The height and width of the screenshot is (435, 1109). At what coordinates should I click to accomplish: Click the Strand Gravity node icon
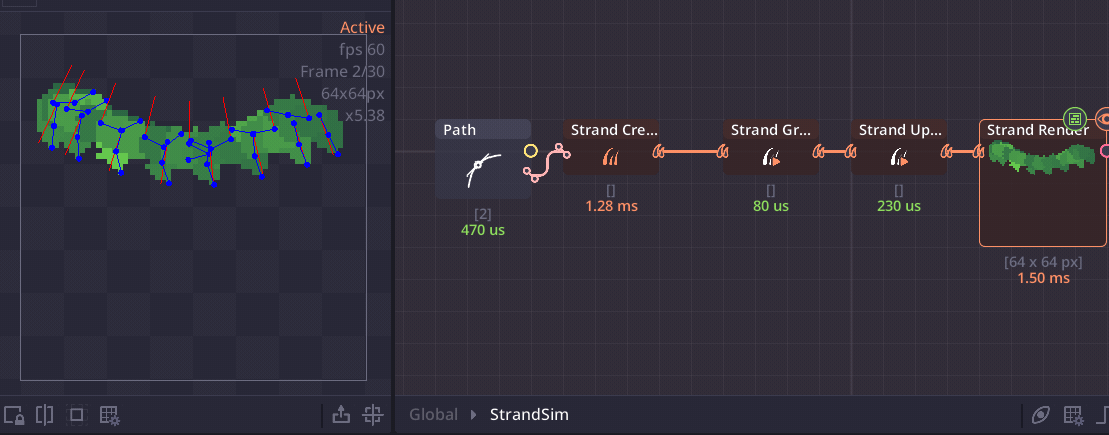point(771,157)
